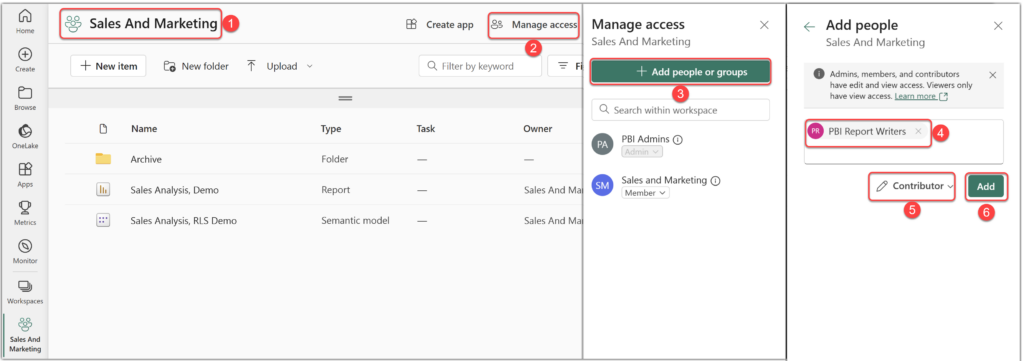This screenshot has width=1024, height=361.
Task: Close the Add people panel
Action: pyautogui.click(x=998, y=25)
